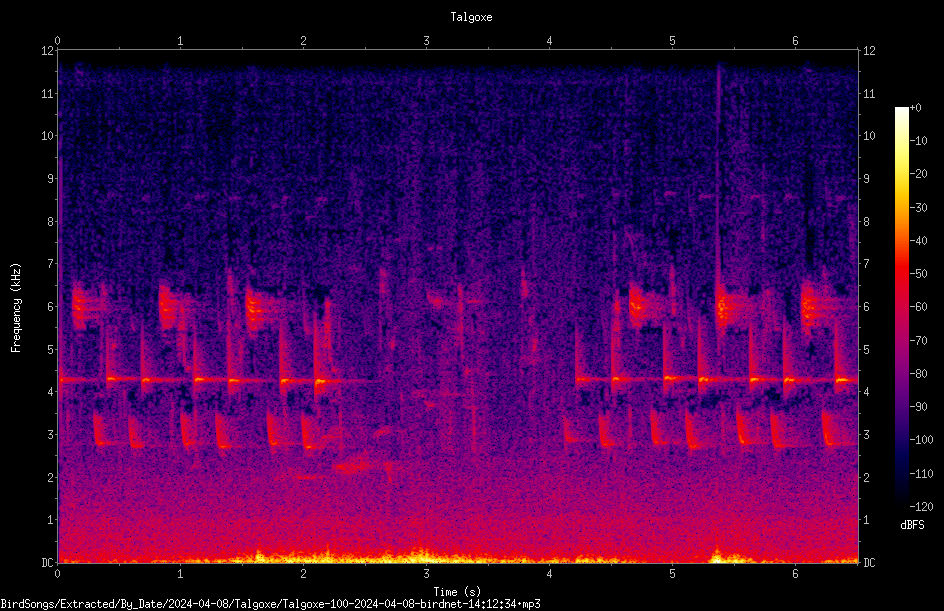The height and width of the screenshot is (611, 944).
Task: Click the file path text at bottom
Action: point(270,604)
